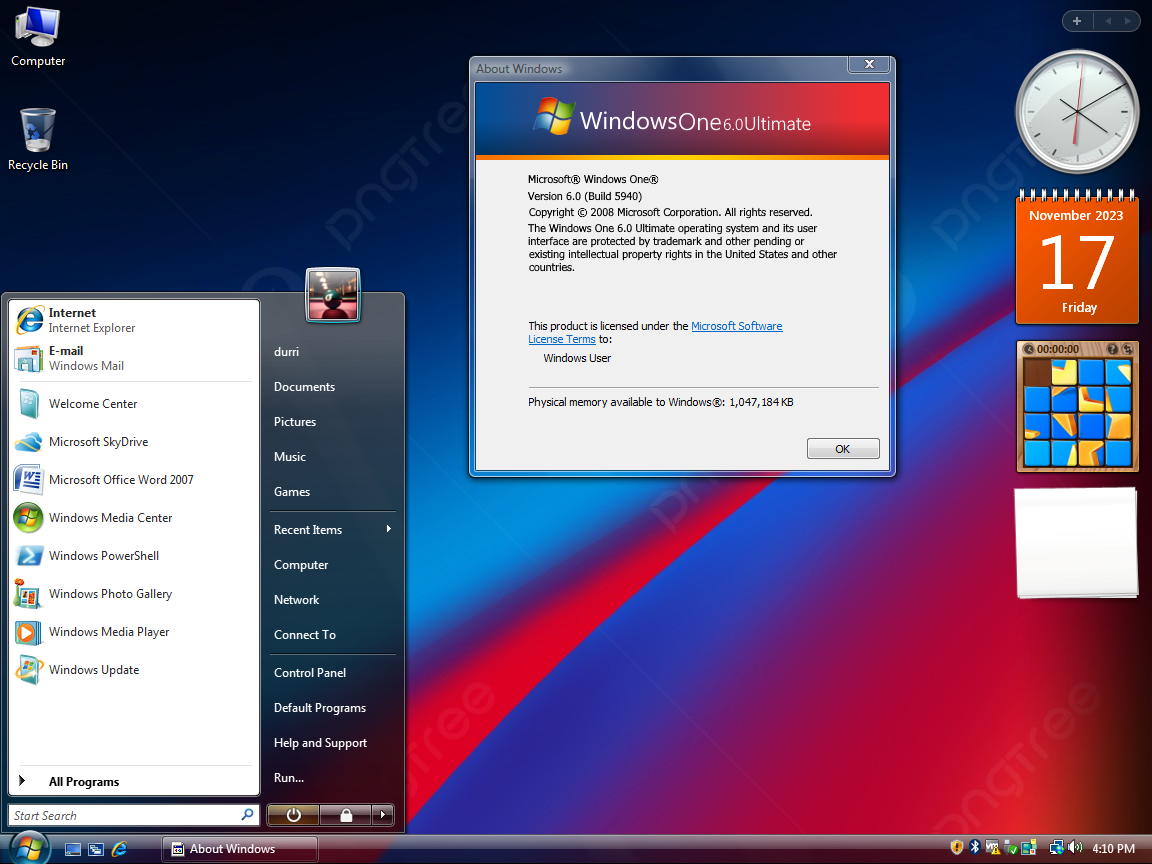This screenshot has height=864, width=1152.
Task: Click the puzzle gadget shuffle icon
Action: pyautogui.click(x=1126, y=349)
